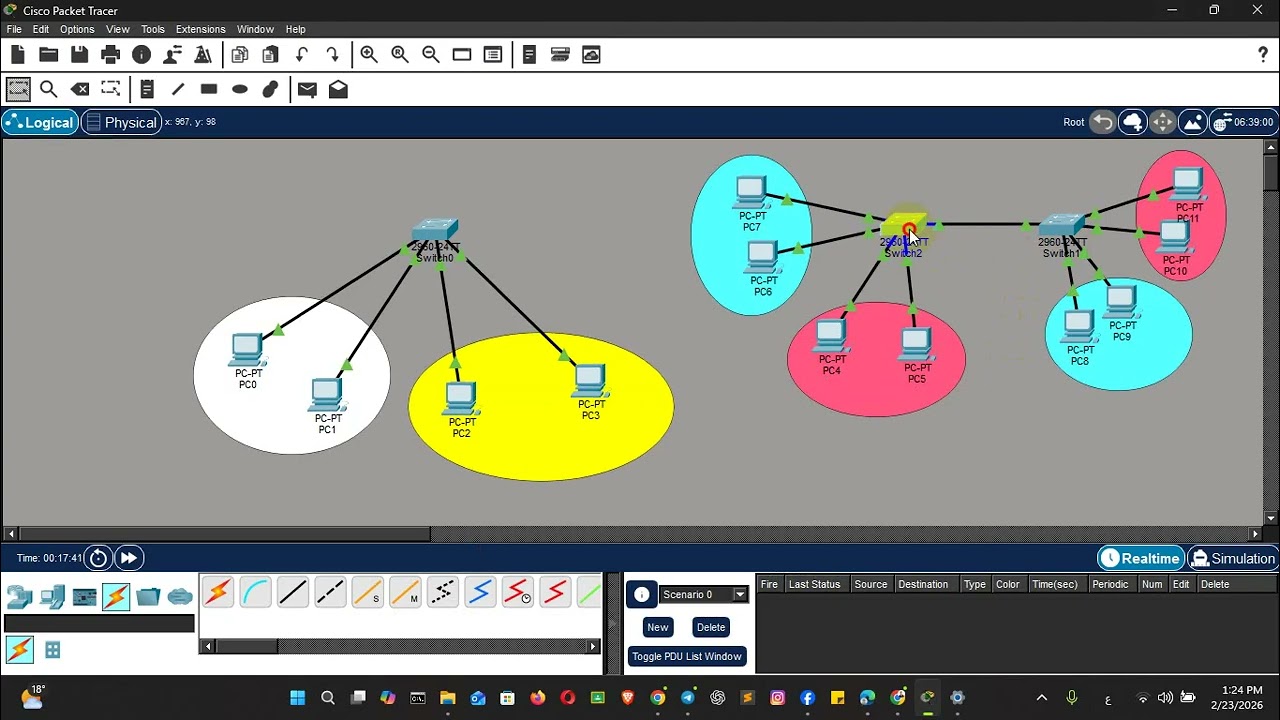Click Delete scenario button
This screenshot has width=1280, height=720.
(x=711, y=627)
